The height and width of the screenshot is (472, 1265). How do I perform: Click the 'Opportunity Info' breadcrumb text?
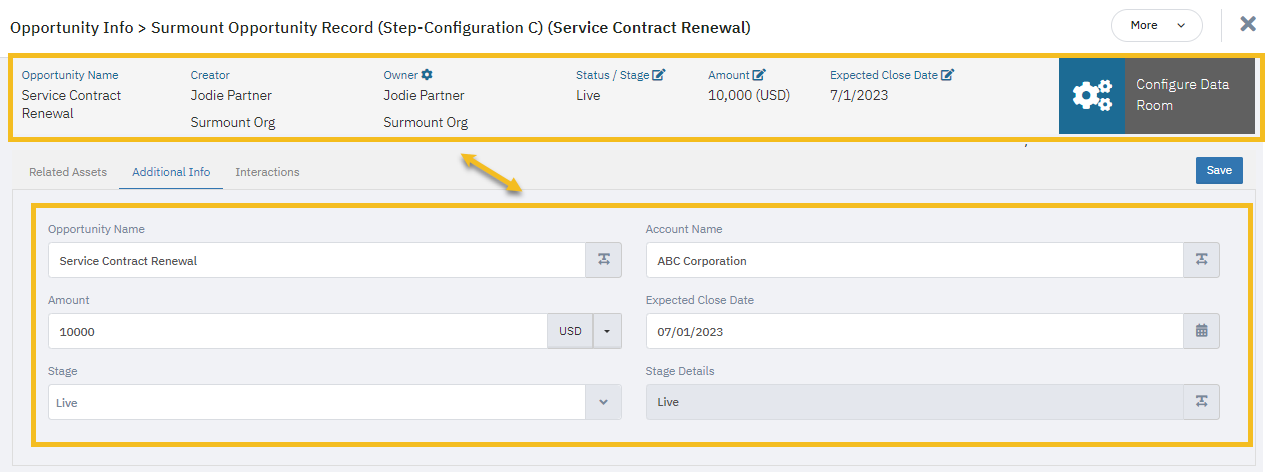tap(71, 27)
